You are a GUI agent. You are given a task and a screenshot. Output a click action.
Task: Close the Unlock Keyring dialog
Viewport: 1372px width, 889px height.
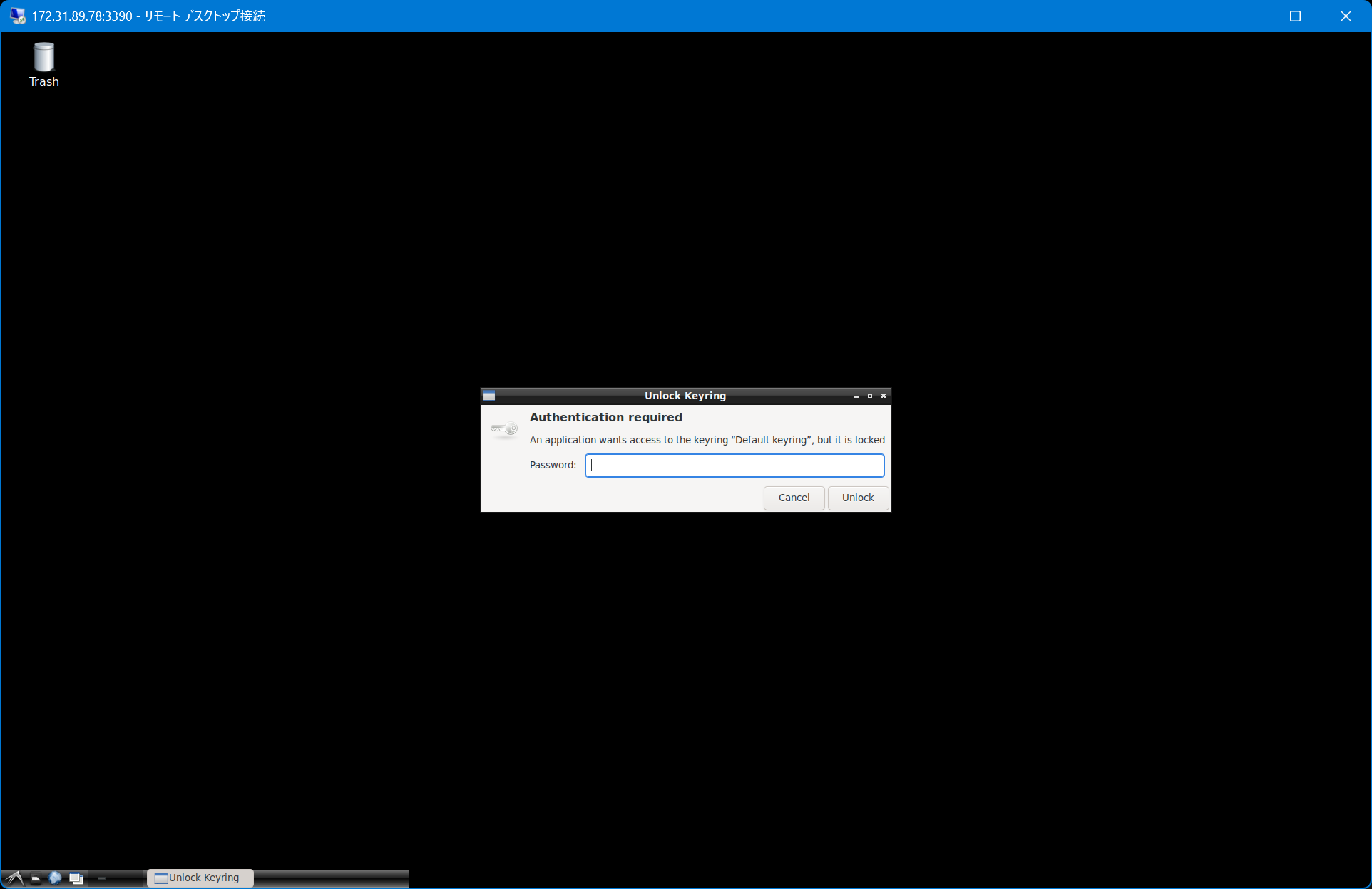click(884, 396)
